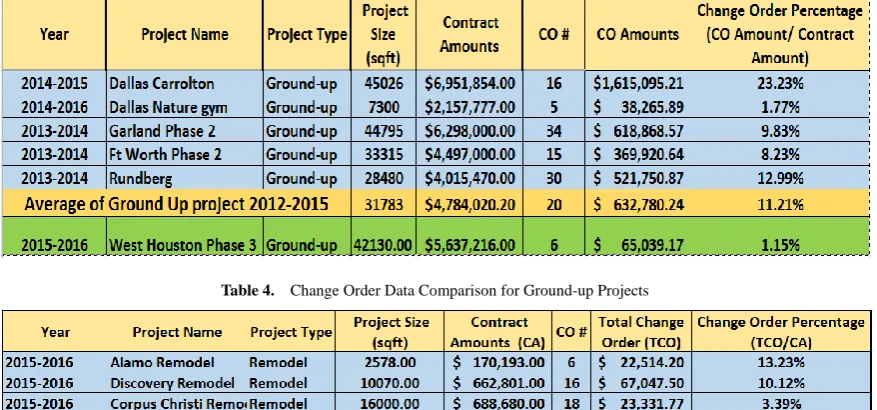Click project size '10070.00'
877x410 pixels.
390,383
